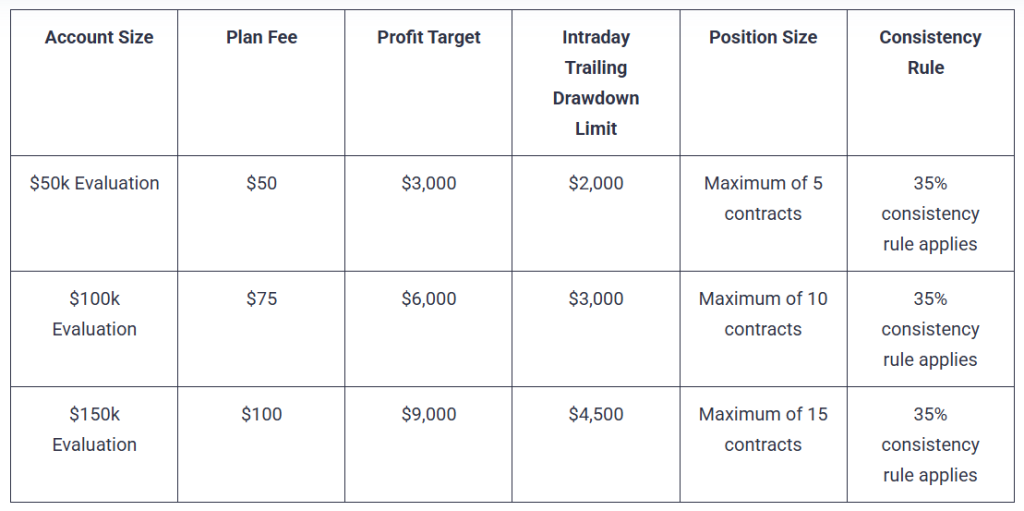
Task: Click the $50 plan fee cell
Action: click(261, 183)
